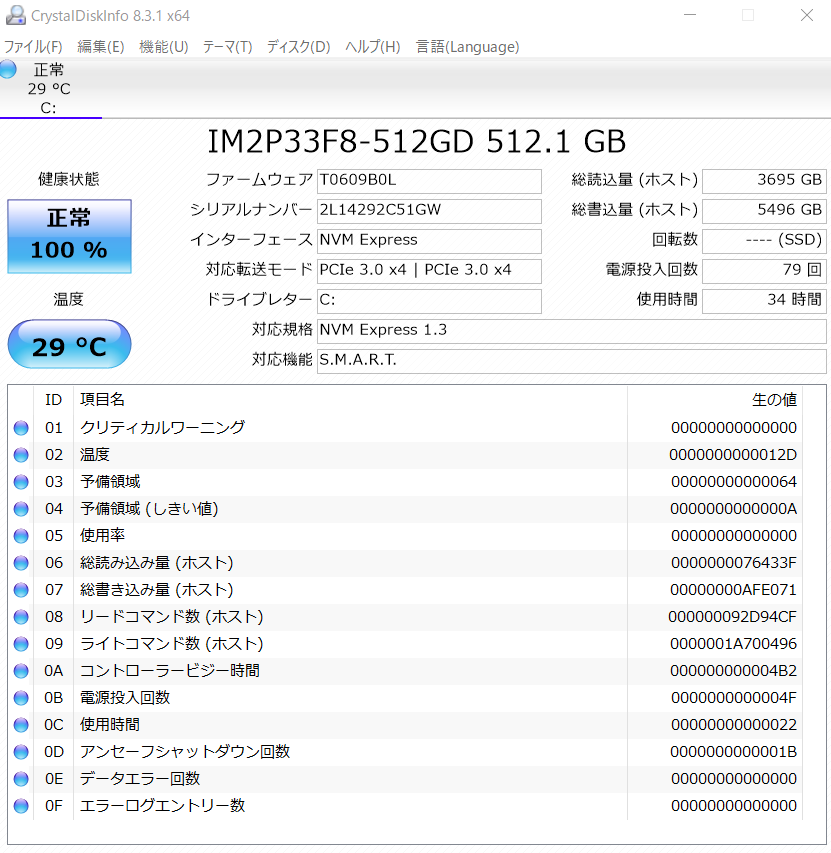
Task: Click status dot for 総書き込み量 (ホスト) row
Action: (x=21, y=590)
